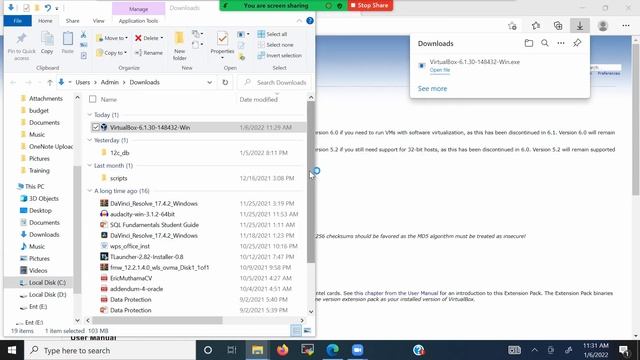Click the Cut scissors icon

83,35
